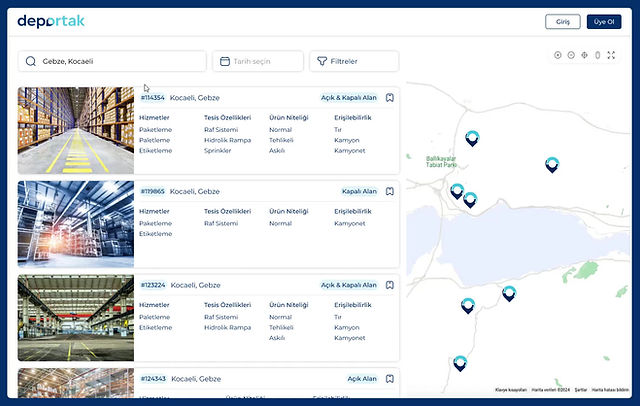
Task: Select the southernmost map pin
Action: [x=460, y=363]
